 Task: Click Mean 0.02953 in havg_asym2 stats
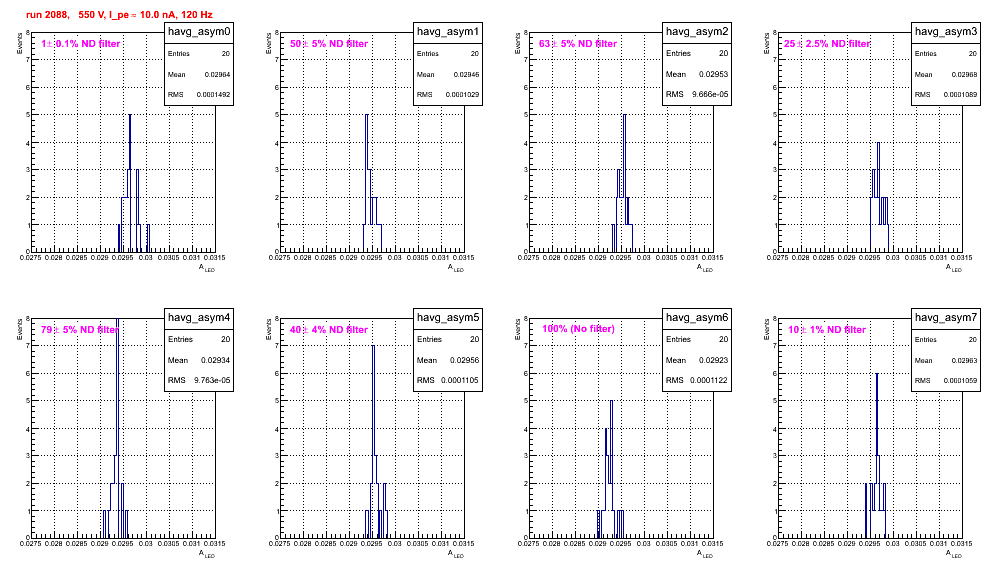tap(697, 74)
